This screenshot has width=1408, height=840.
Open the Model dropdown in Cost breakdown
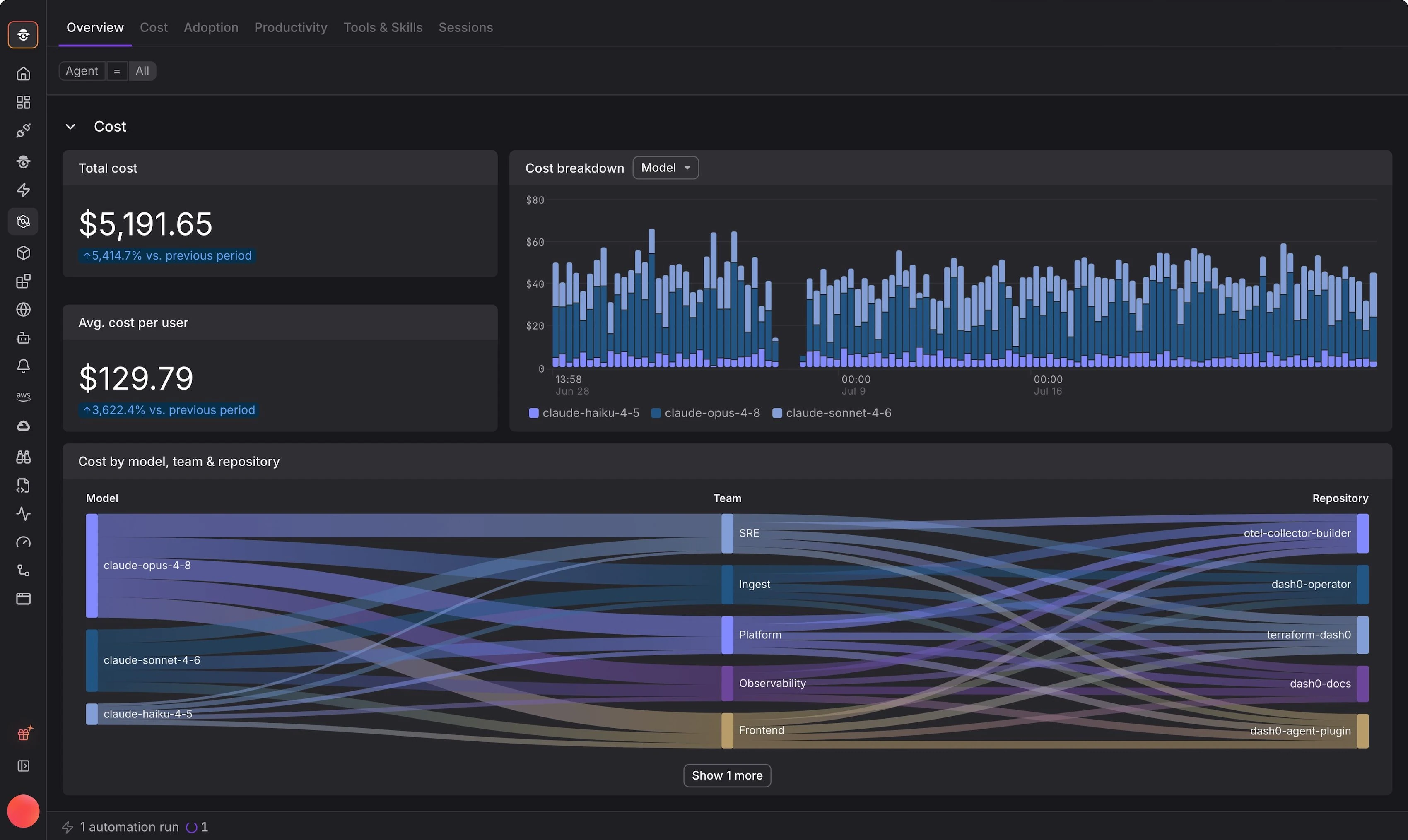(665, 168)
